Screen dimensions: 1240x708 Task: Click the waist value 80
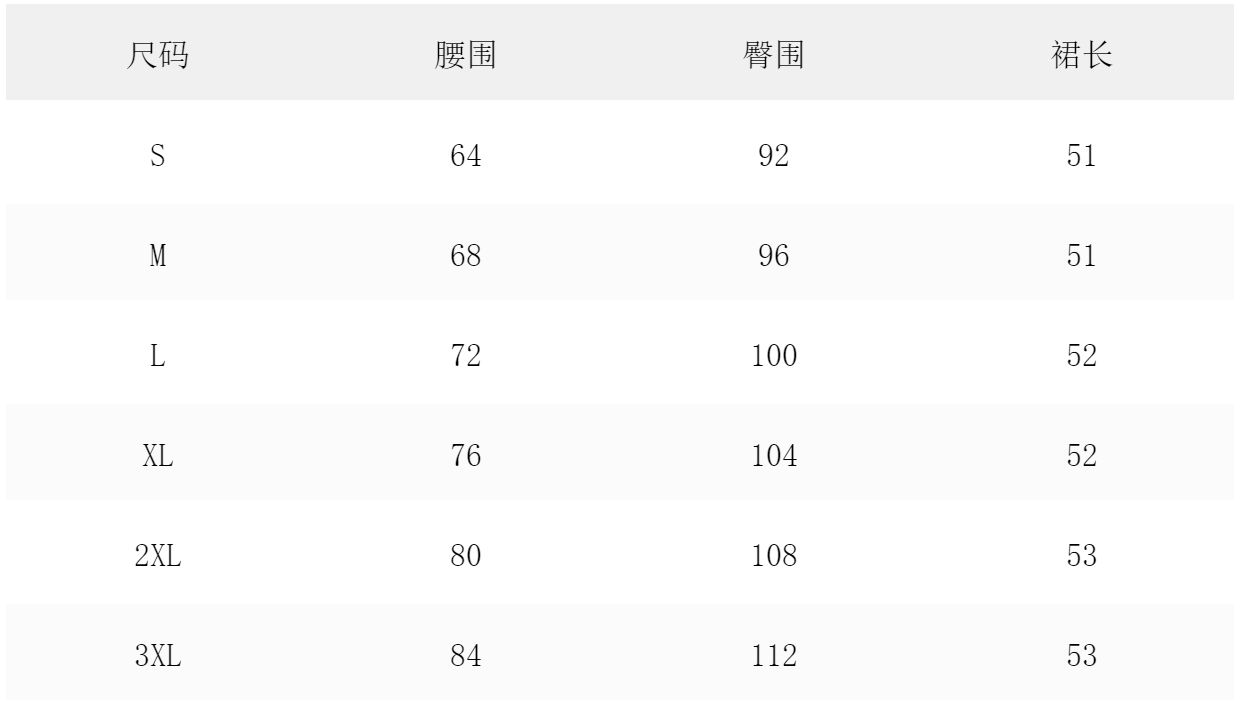[466, 557]
